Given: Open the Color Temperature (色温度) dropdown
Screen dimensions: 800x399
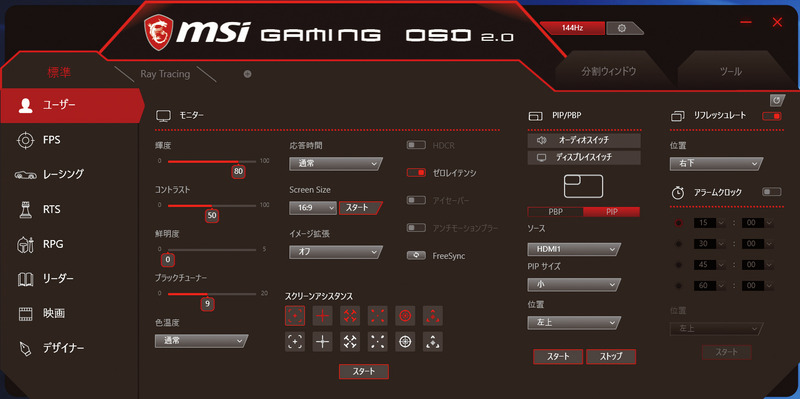Looking at the screenshot, I should 201,341.
